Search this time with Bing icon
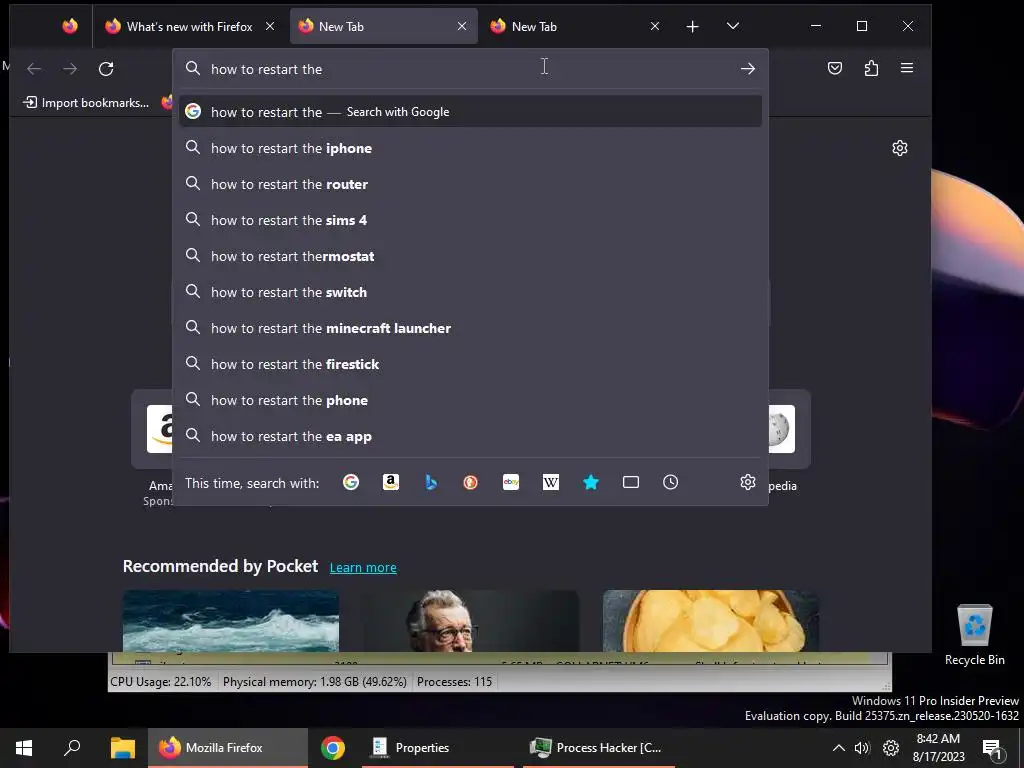The height and width of the screenshot is (768, 1024). (431, 482)
